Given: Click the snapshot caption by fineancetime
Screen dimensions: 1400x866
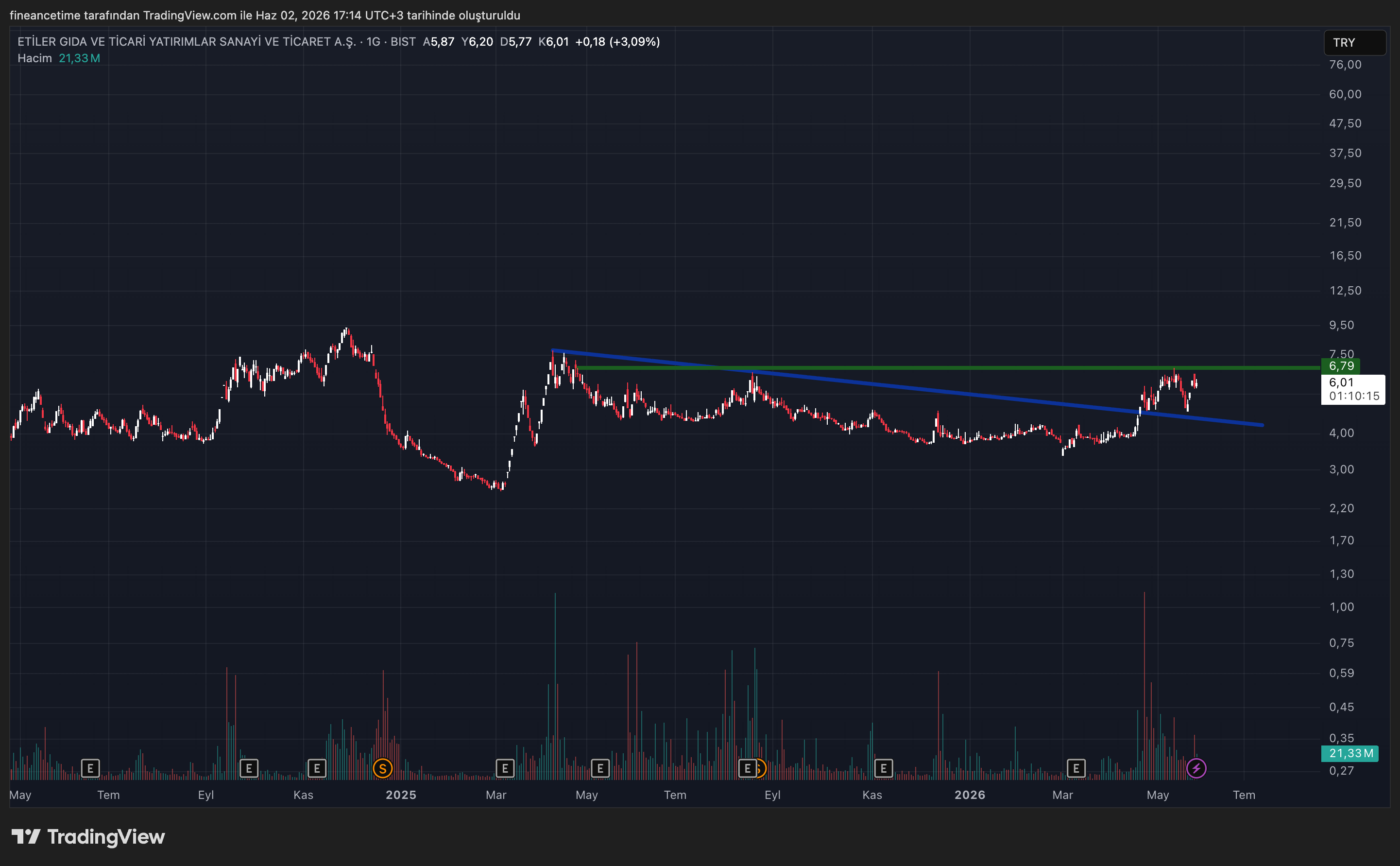Looking at the screenshot, I should pos(265,16).
